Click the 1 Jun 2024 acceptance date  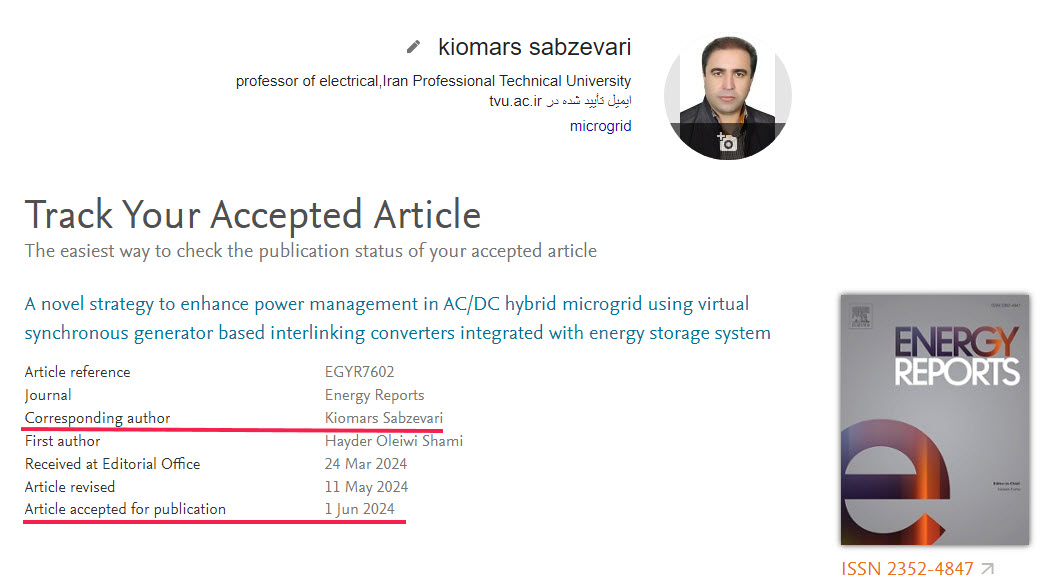click(x=360, y=509)
